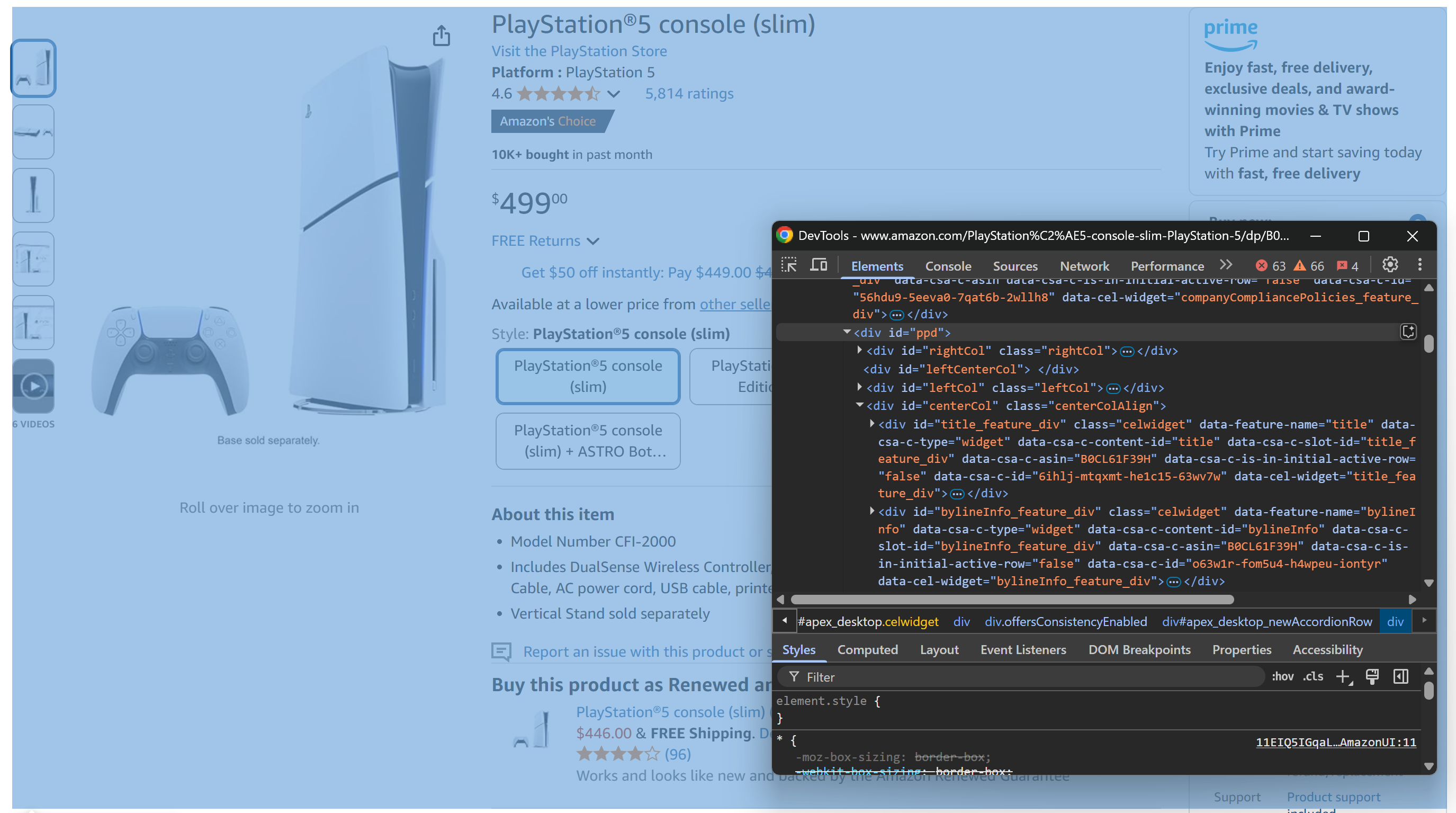The height and width of the screenshot is (813, 1456).
Task: Click the paintbrush rendering emulation icon
Action: [x=1372, y=677]
